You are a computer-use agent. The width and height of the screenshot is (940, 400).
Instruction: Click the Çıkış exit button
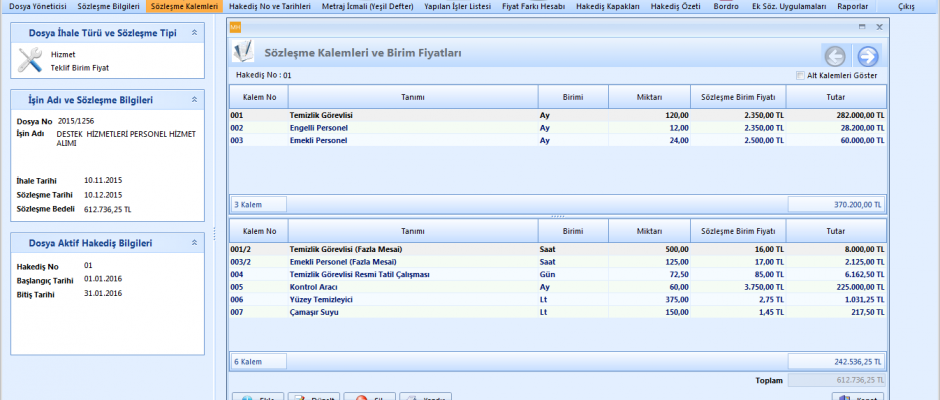coord(906,7)
